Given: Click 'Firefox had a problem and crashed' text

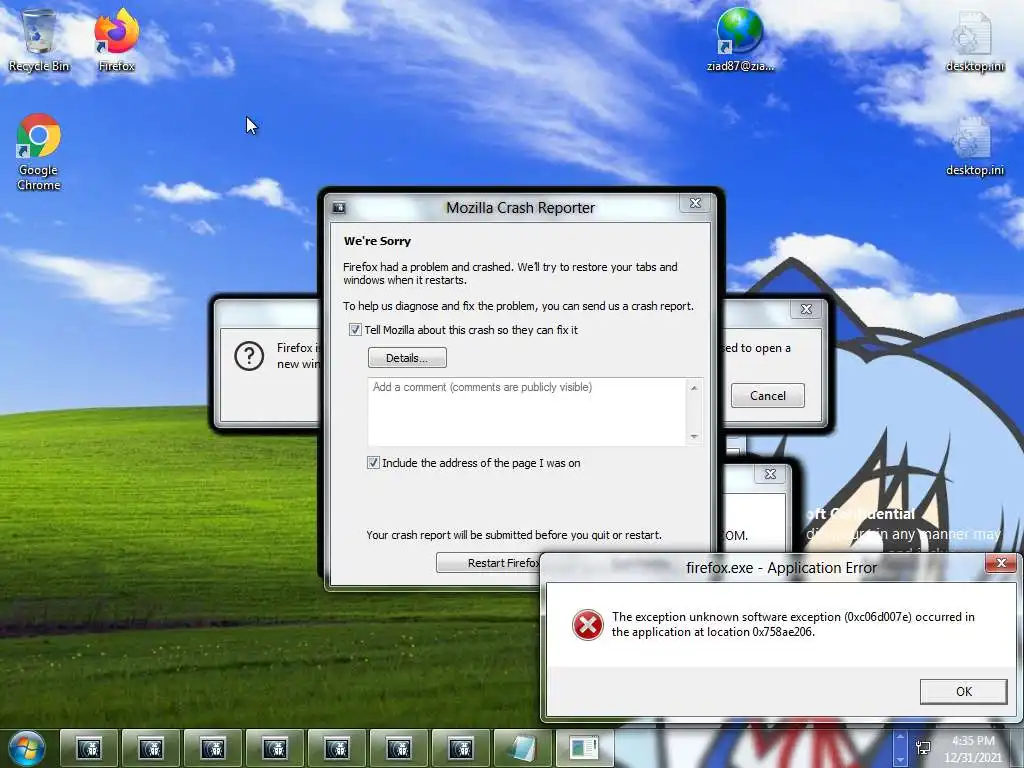Looking at the screenshot, I should point(510,274).
